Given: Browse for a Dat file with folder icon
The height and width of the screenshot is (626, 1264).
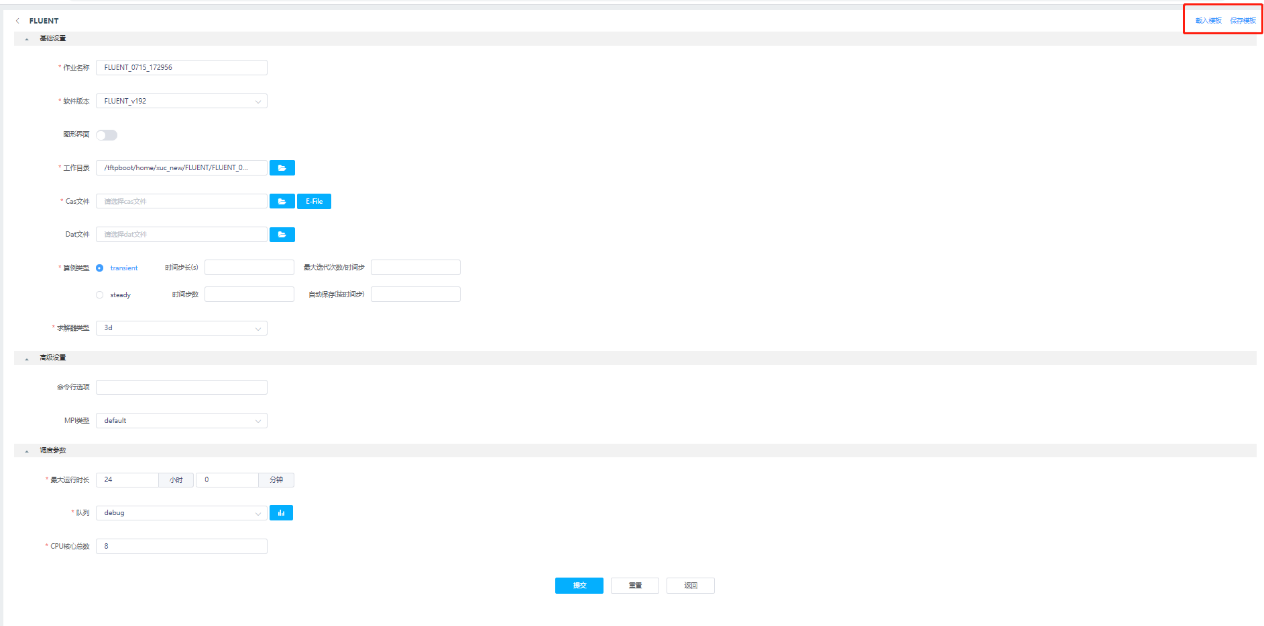Looking at the screenshot, I should pos(282,234).
